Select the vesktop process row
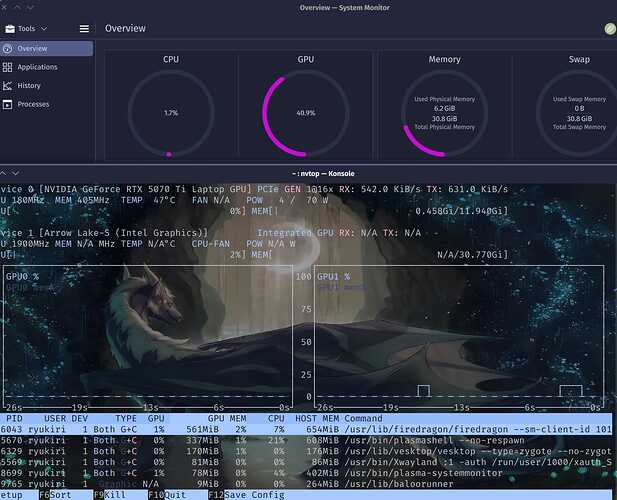 pos(306,451)
